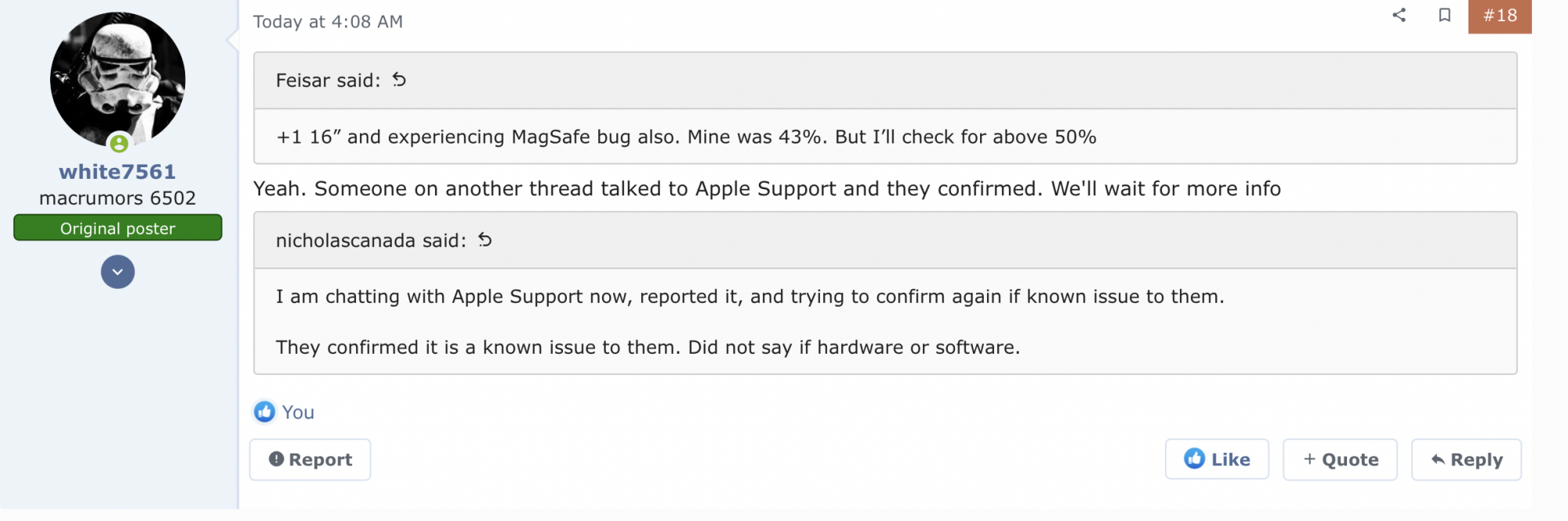
Task: Click the green online status indicator
Action: tap(119, 144)
